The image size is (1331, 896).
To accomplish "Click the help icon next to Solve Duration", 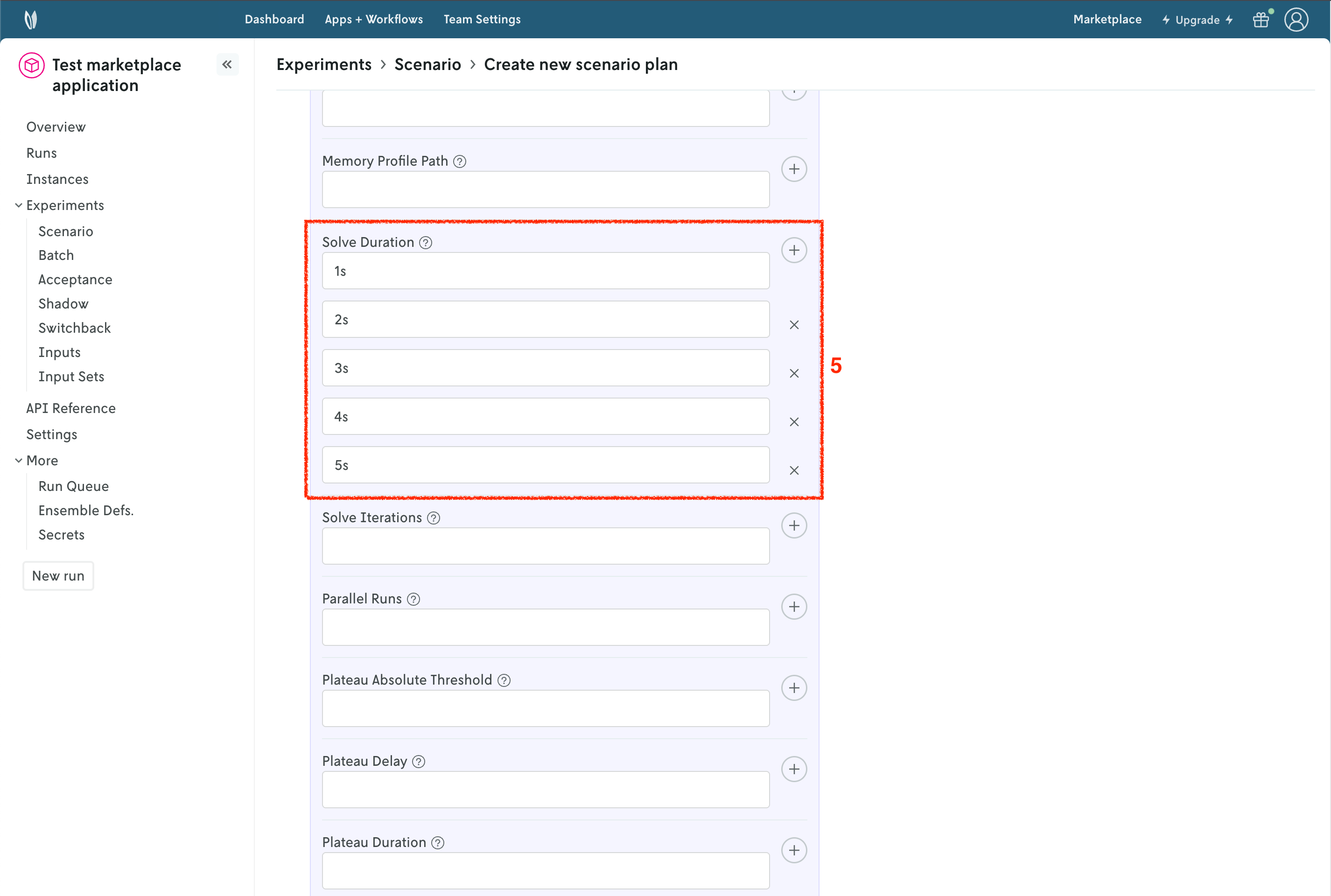I will 425,243.
